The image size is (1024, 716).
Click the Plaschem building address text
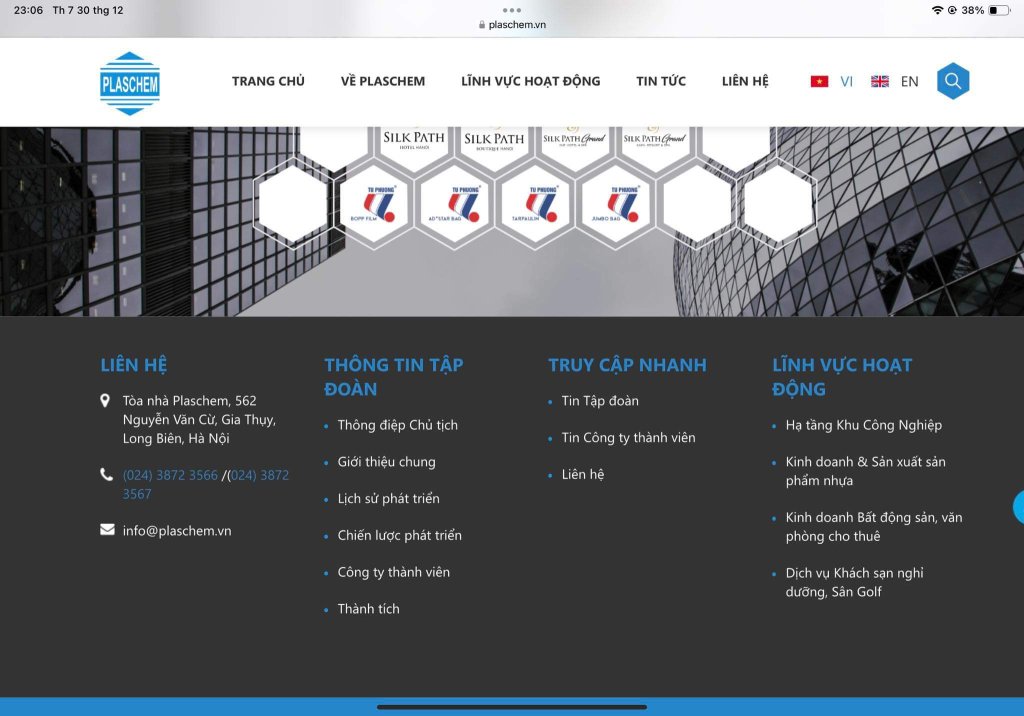[199, 419]
